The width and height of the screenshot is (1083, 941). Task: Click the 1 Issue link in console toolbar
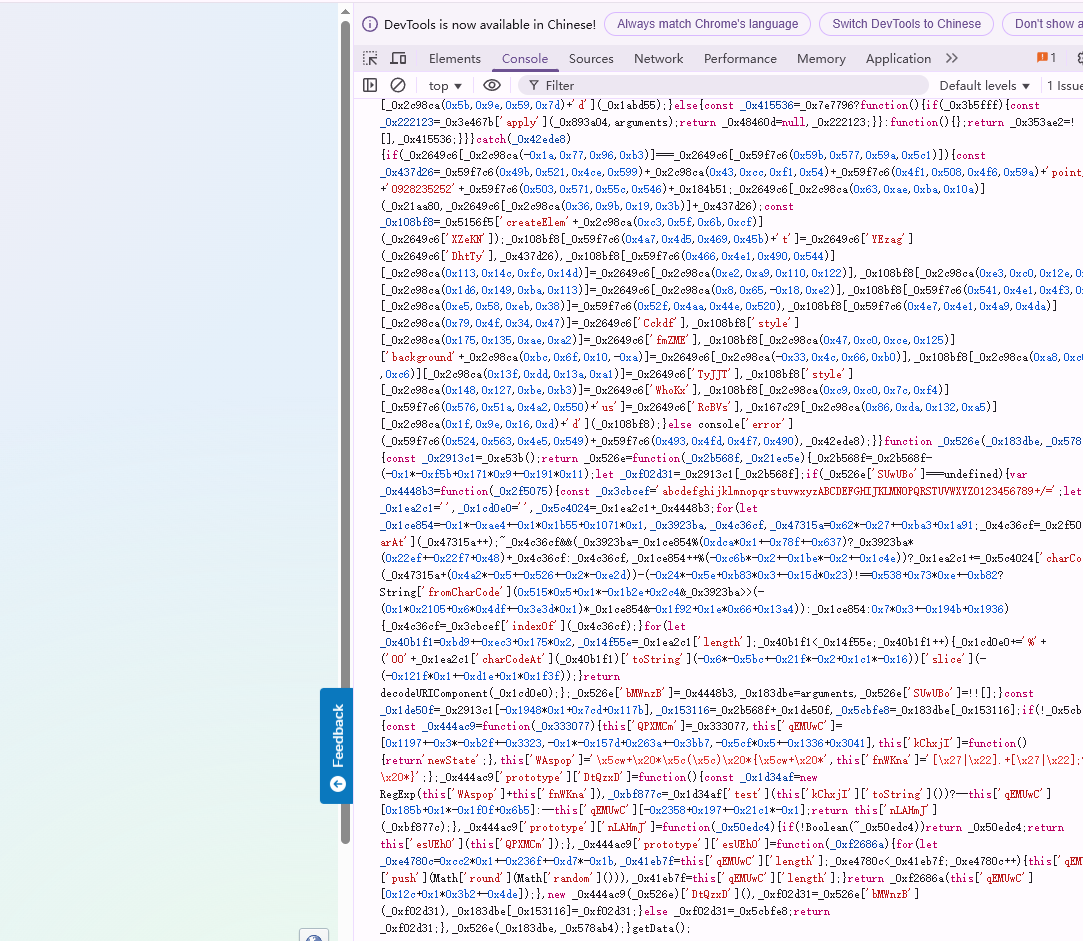[1064, 86]
